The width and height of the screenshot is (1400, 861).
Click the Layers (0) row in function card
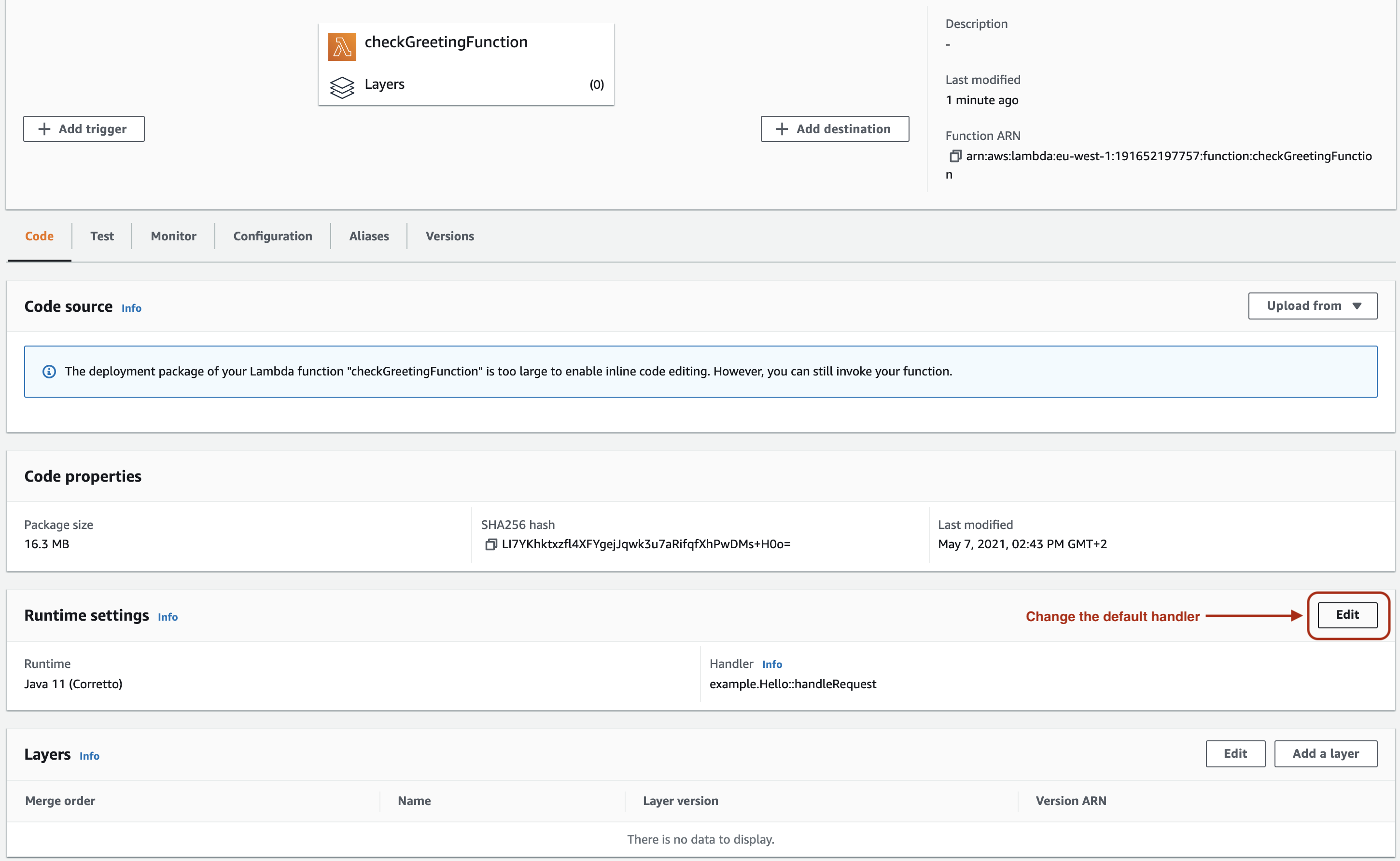tap(466, 84)
